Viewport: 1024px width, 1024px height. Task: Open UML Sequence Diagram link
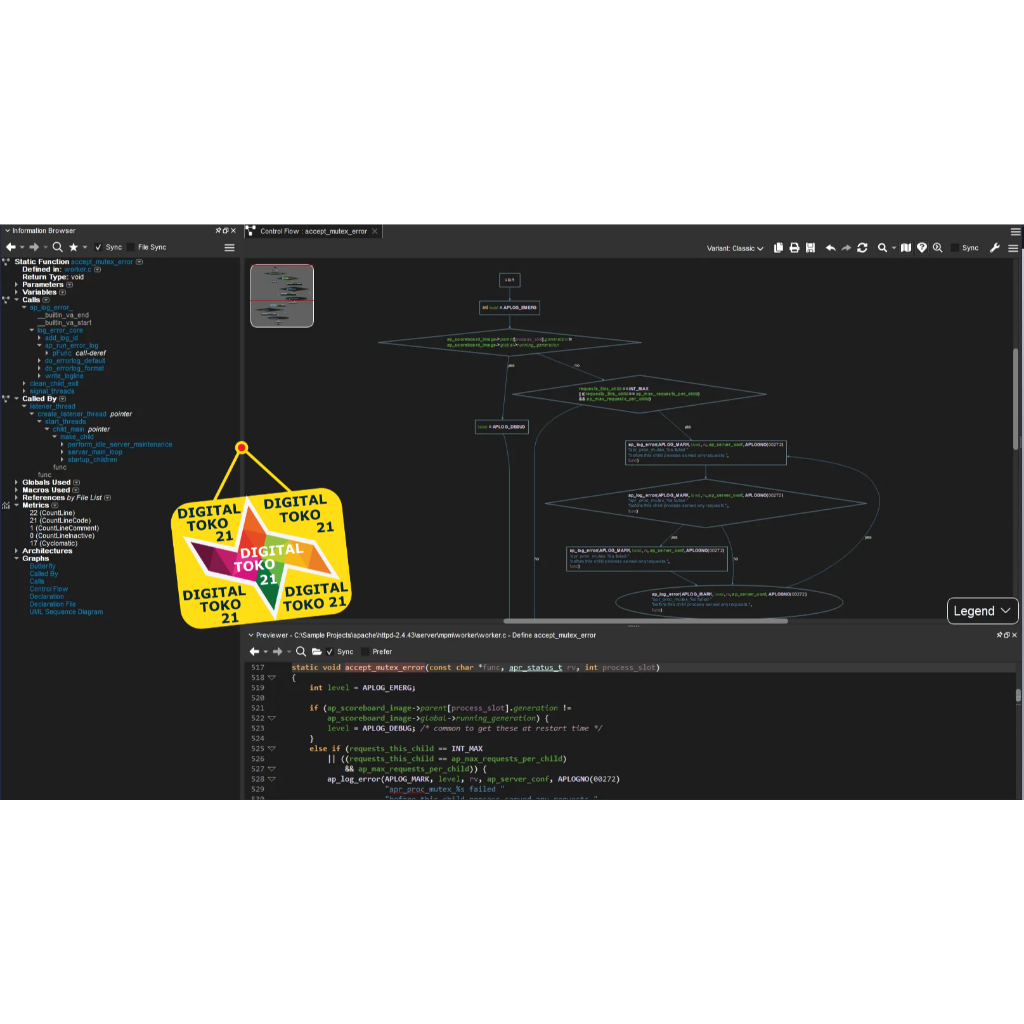tap(66, 612)
